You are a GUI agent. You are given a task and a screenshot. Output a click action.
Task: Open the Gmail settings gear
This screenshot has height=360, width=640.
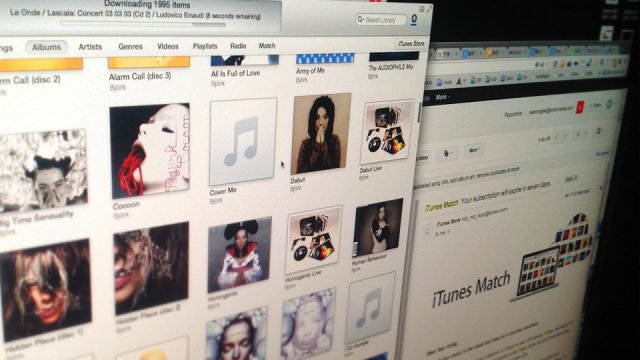[599, 131]
